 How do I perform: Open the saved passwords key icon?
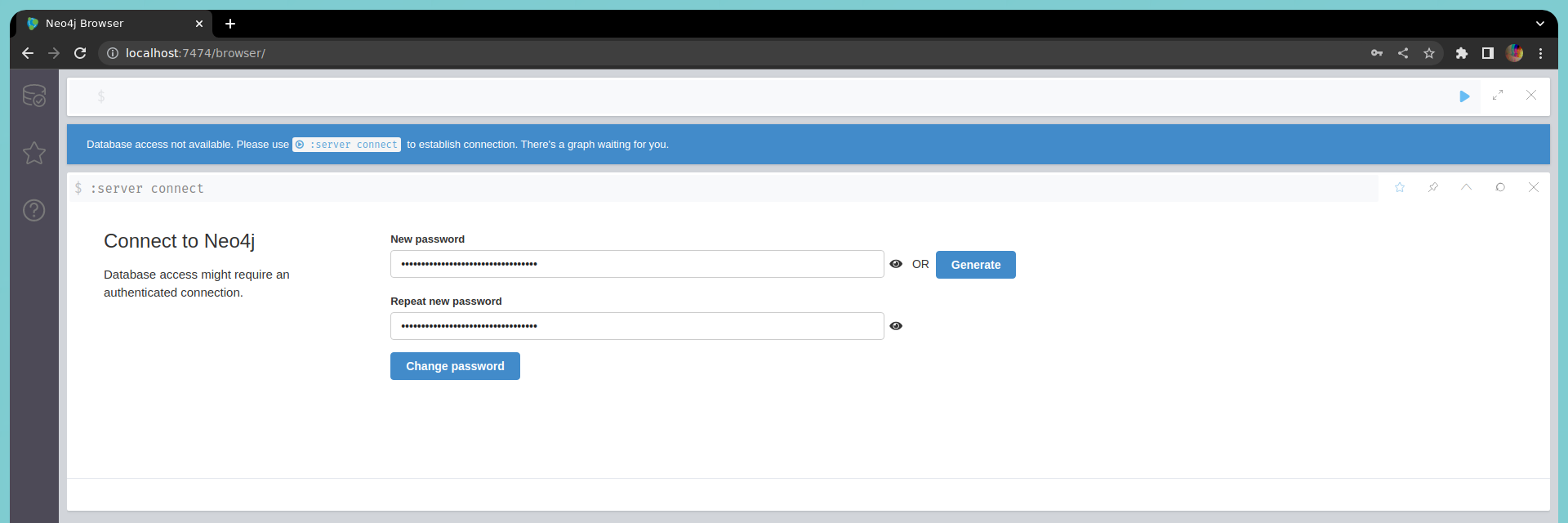point(1377,53)
